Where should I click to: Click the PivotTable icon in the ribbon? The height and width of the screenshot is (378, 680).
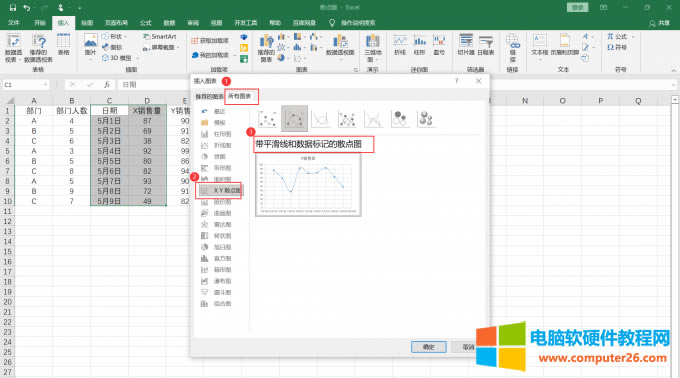(x=13, y=48)
